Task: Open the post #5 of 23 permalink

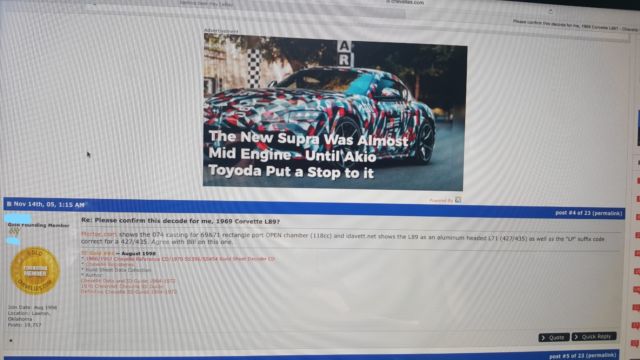Action: [x=582, y=356]
